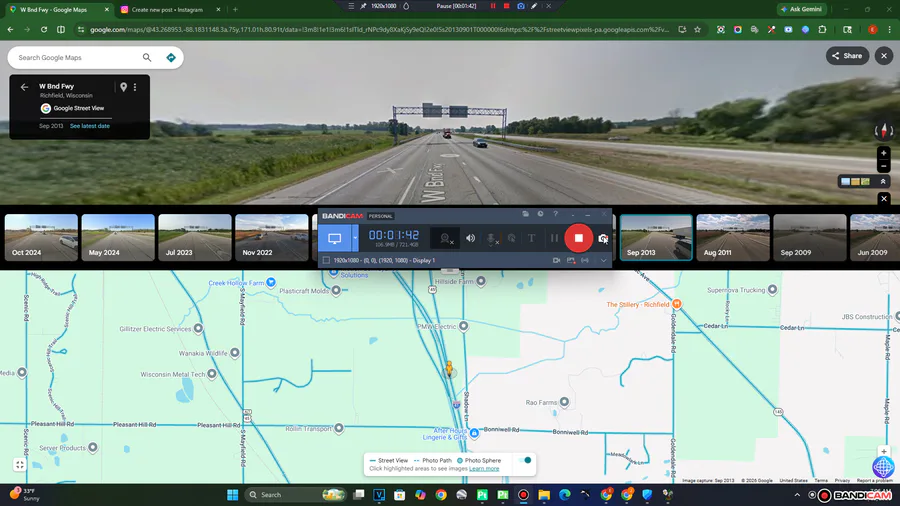
Task: Select Aug 2011 street view thumbnail
Action: tap(733, 238)
